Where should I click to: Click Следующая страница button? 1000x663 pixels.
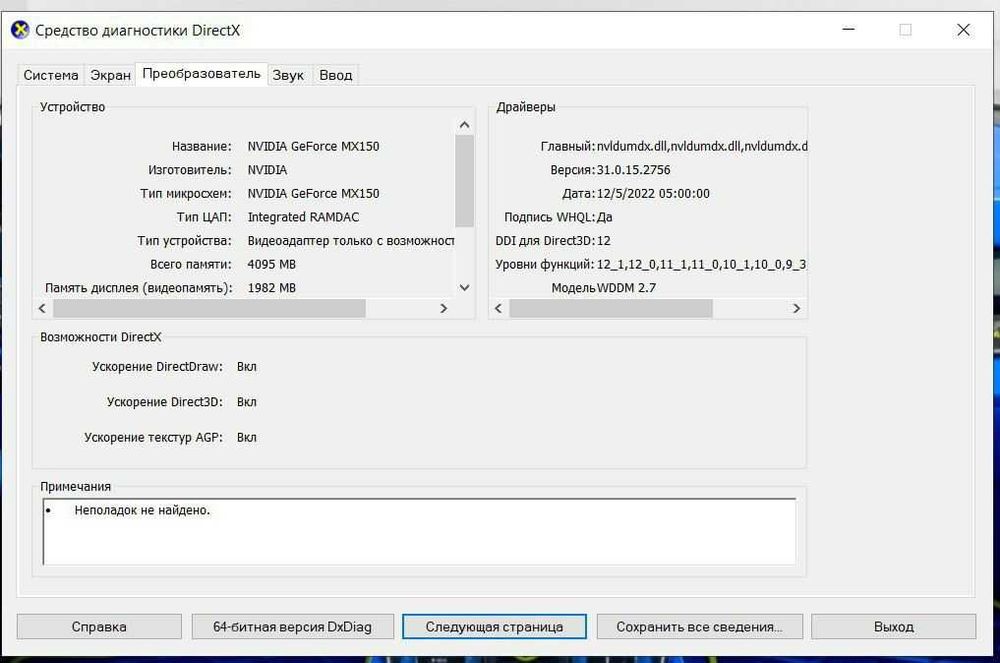[x=494, y=627]
